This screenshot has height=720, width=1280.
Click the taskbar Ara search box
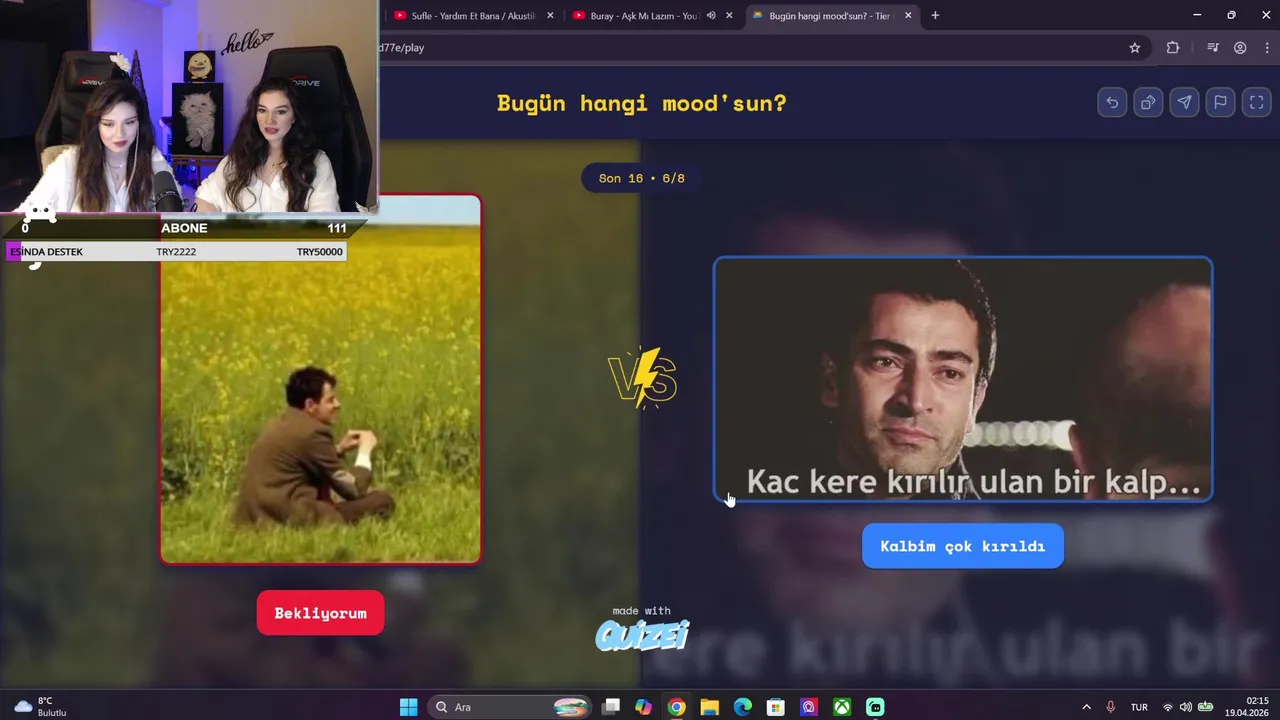[510, 707]
